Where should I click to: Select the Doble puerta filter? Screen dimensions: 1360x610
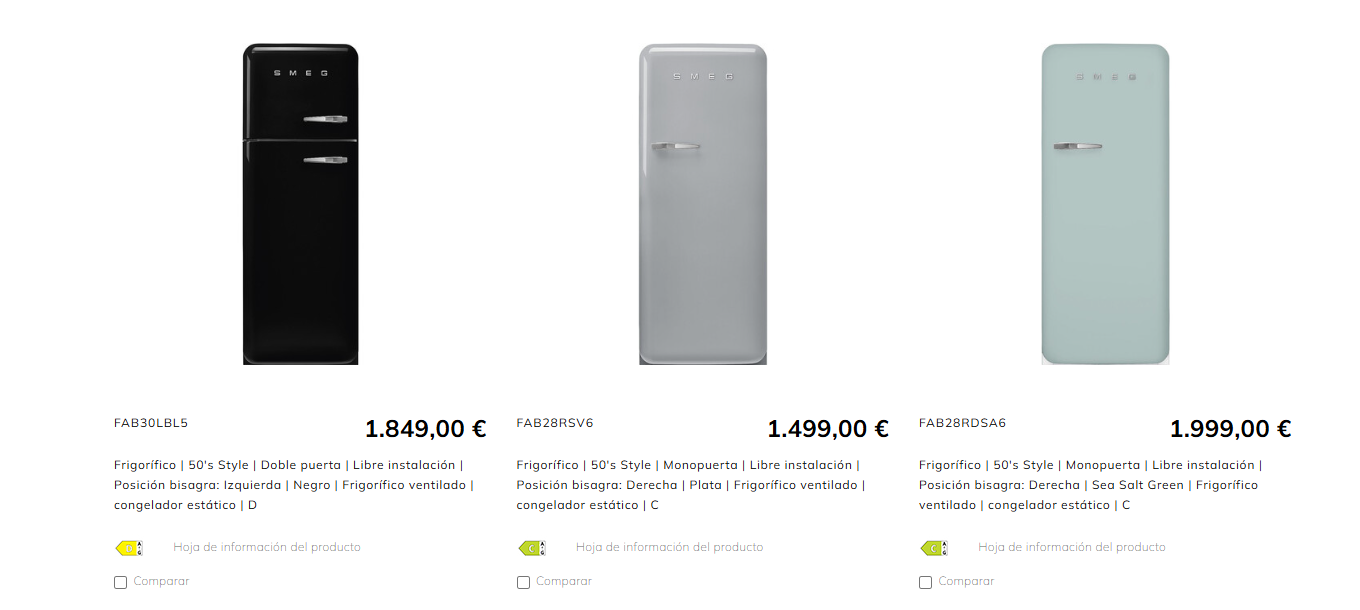pos(302,464)
